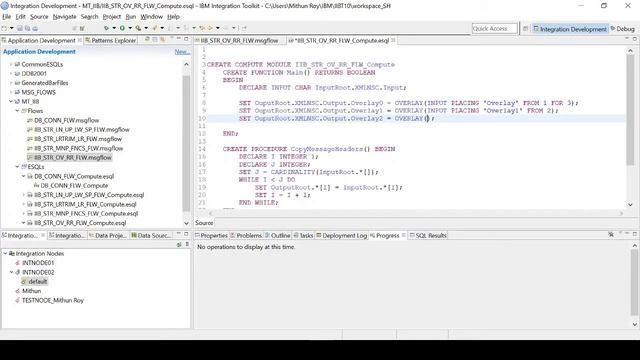Click the Progress view toolbar icon

[x=611, y=234]
